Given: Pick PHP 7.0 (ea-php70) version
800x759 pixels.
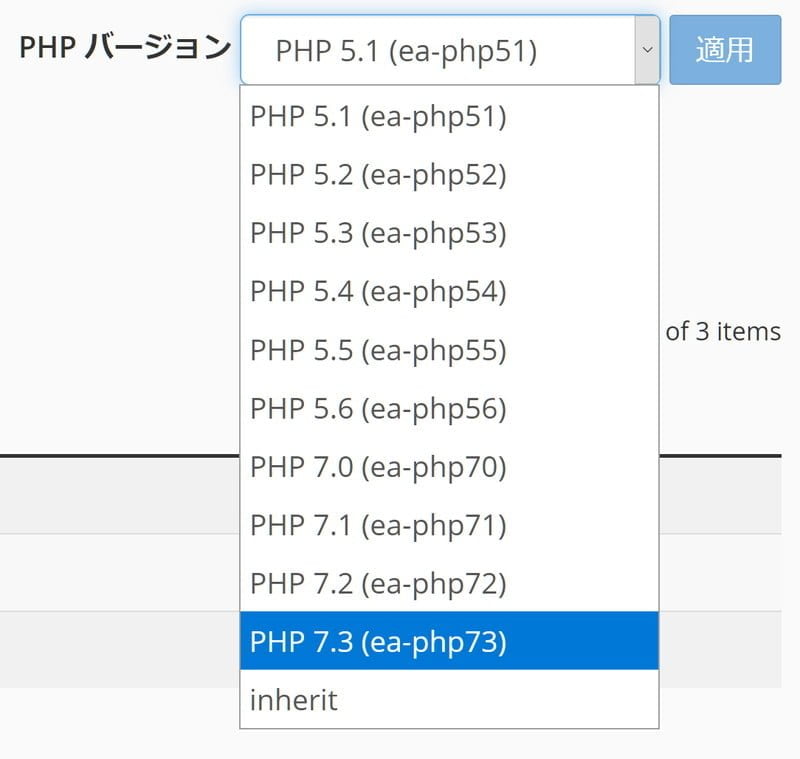Looking at the screenshot, I should coord(449,467).
